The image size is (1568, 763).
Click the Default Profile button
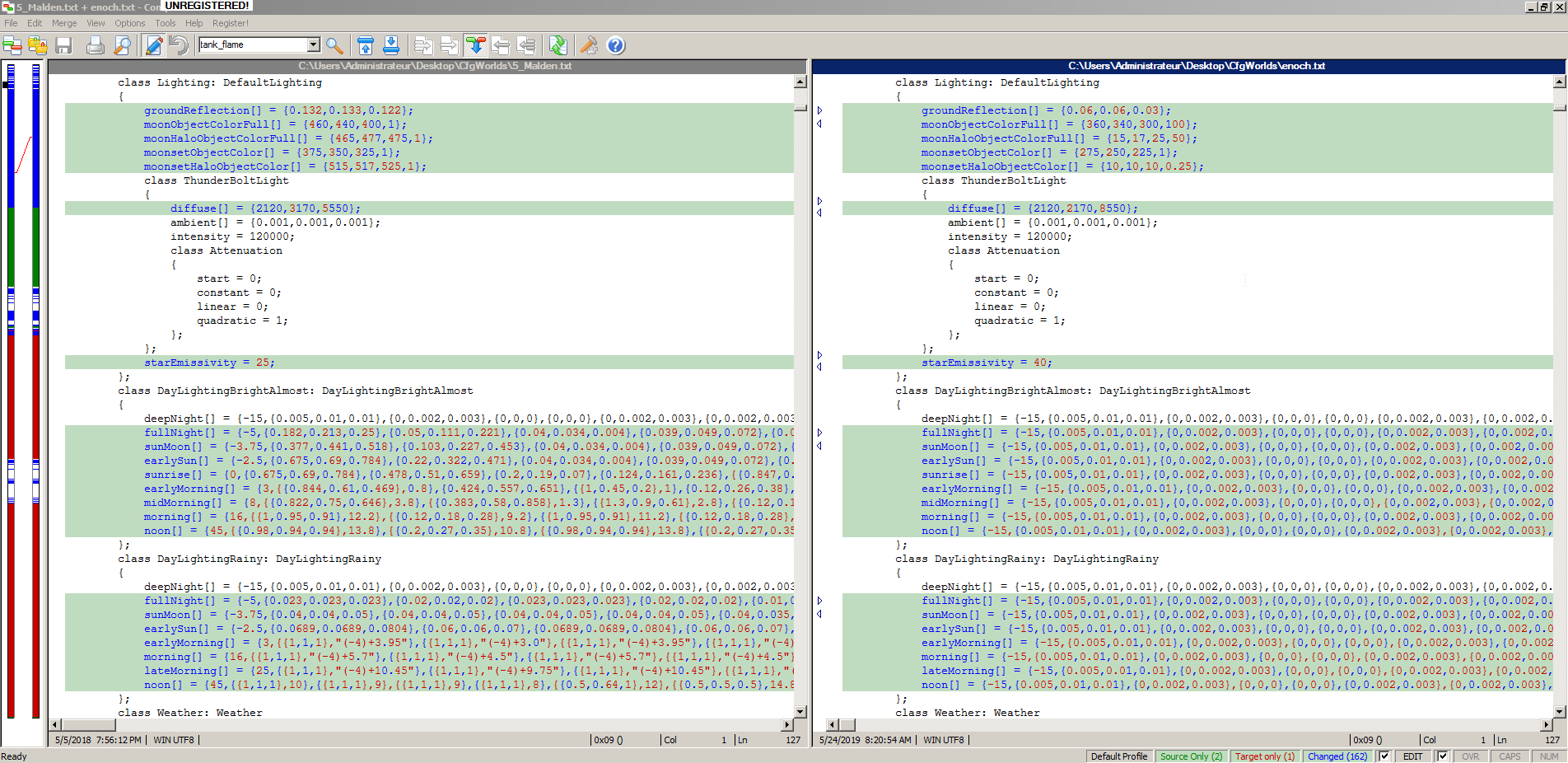click(x=1118, y=756)
